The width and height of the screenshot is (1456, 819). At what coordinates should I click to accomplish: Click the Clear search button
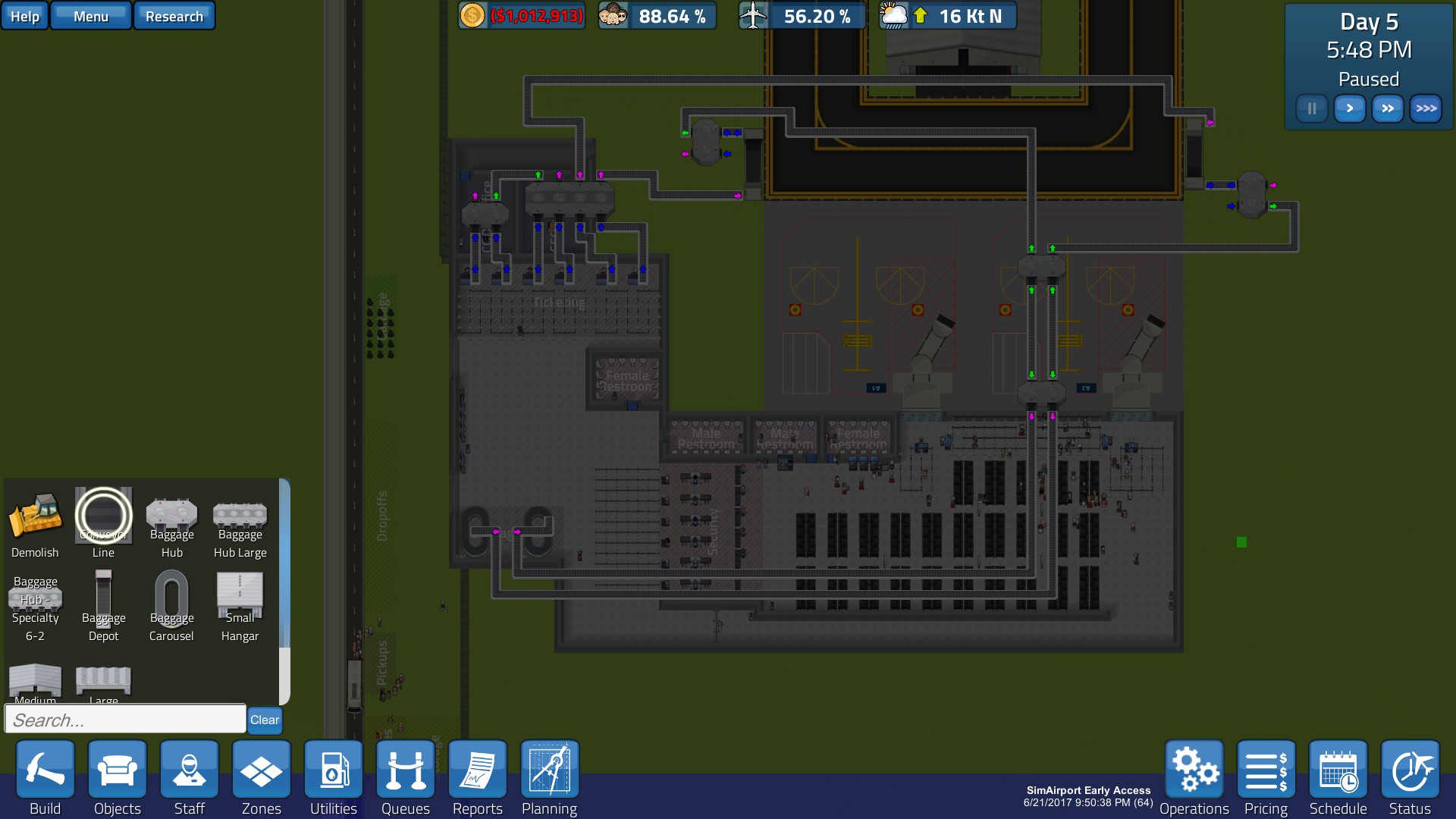[265, 720]
